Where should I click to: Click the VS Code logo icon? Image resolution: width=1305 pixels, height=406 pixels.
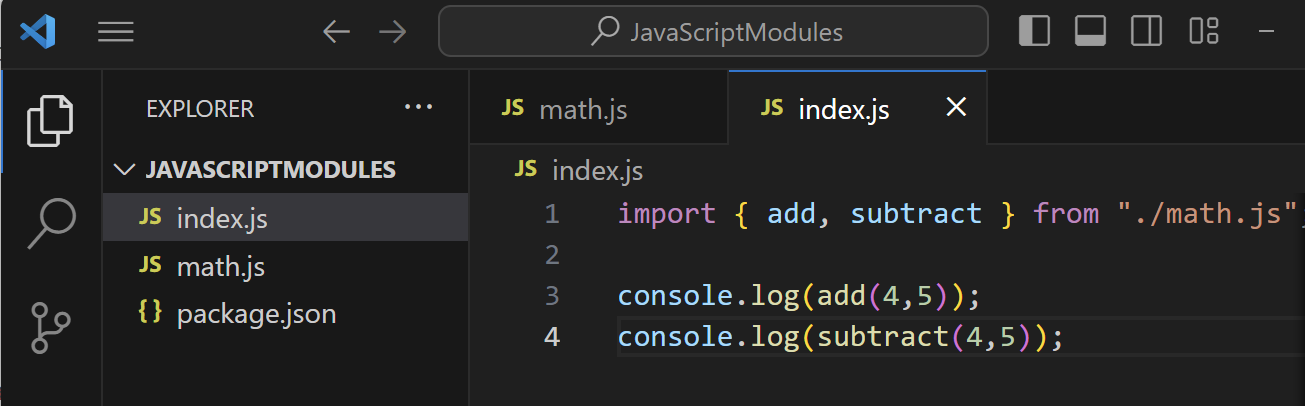pyautogui.click(x=37, y=32)
